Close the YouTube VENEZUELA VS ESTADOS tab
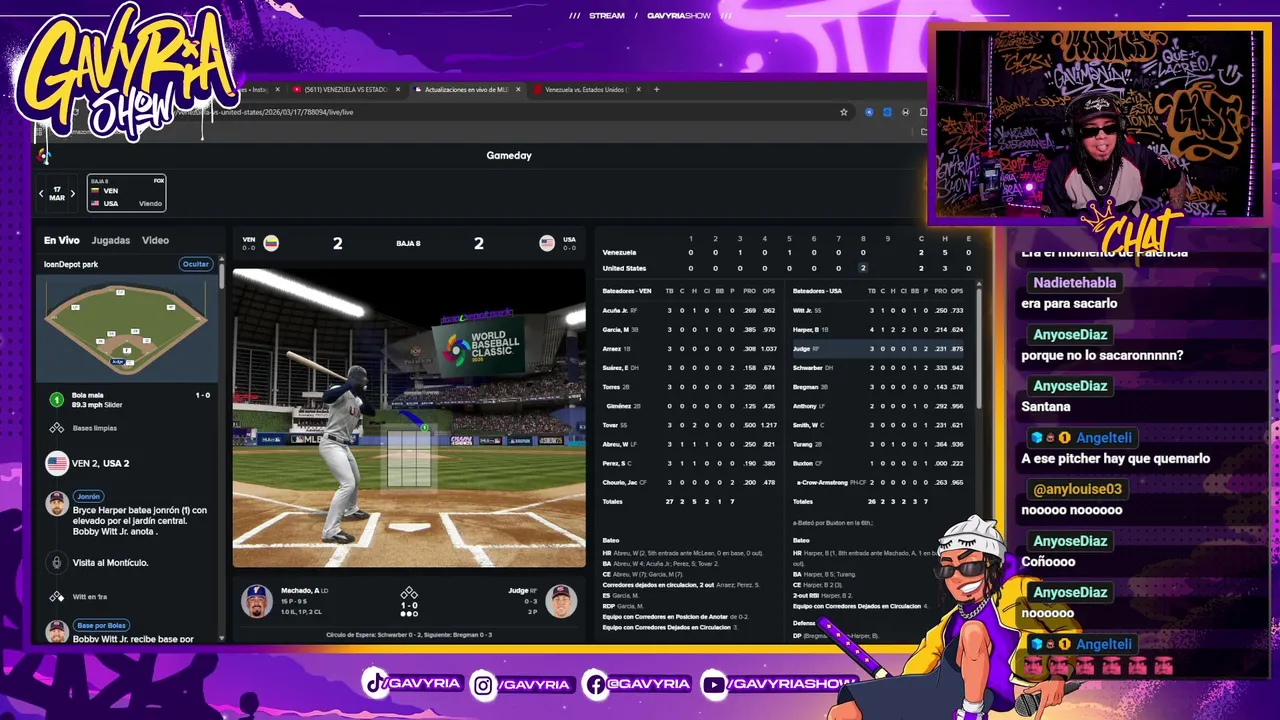The image size is (1280, 720). [397, 89]
